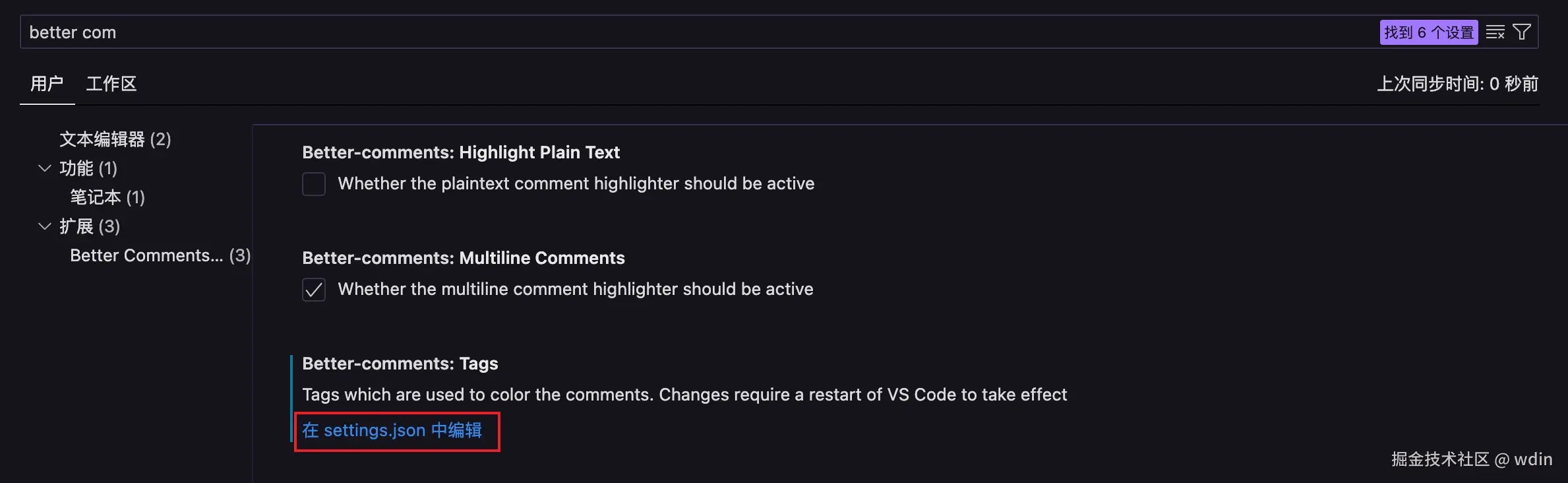Collapse the 扩展 section chevron
Viewport: 1568px width, 483px height.
point(45,226)
